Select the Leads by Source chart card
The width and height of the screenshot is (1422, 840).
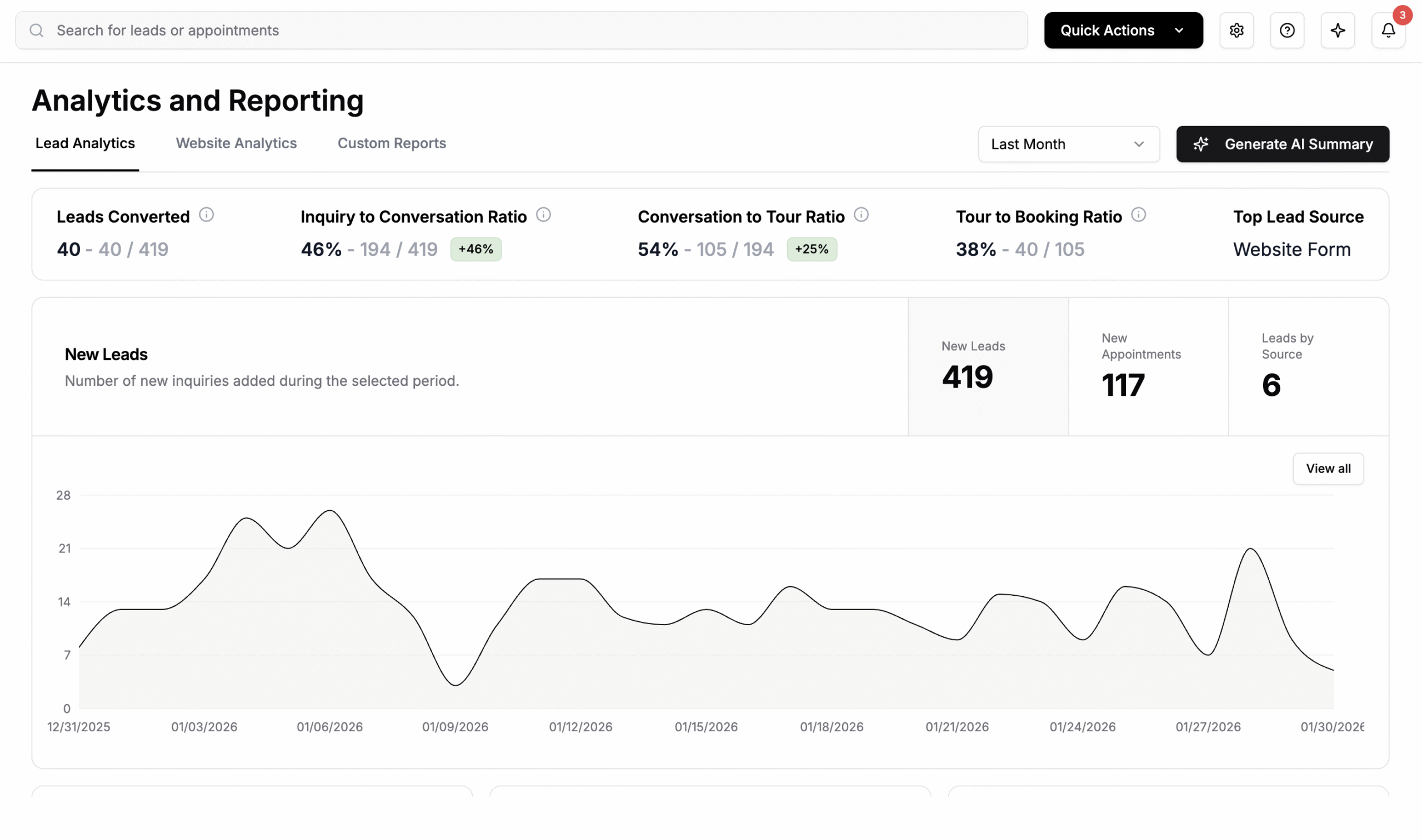(1308, 367)
